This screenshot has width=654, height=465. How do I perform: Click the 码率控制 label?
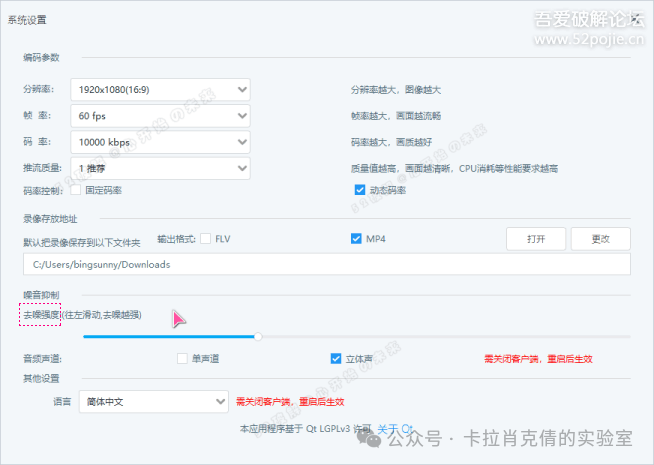pyautogui.click(x=43, y=191)
